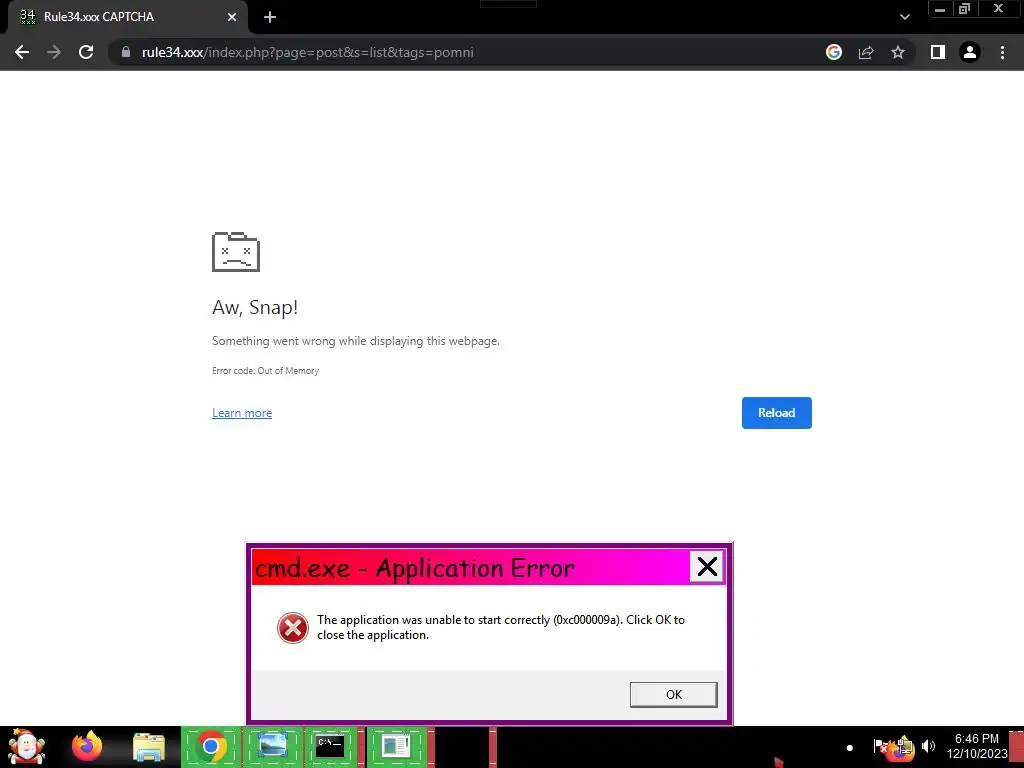
Task: Click OK in the cmd.exe error dialog
Action: pyautogui.click(x=673, y=694)
